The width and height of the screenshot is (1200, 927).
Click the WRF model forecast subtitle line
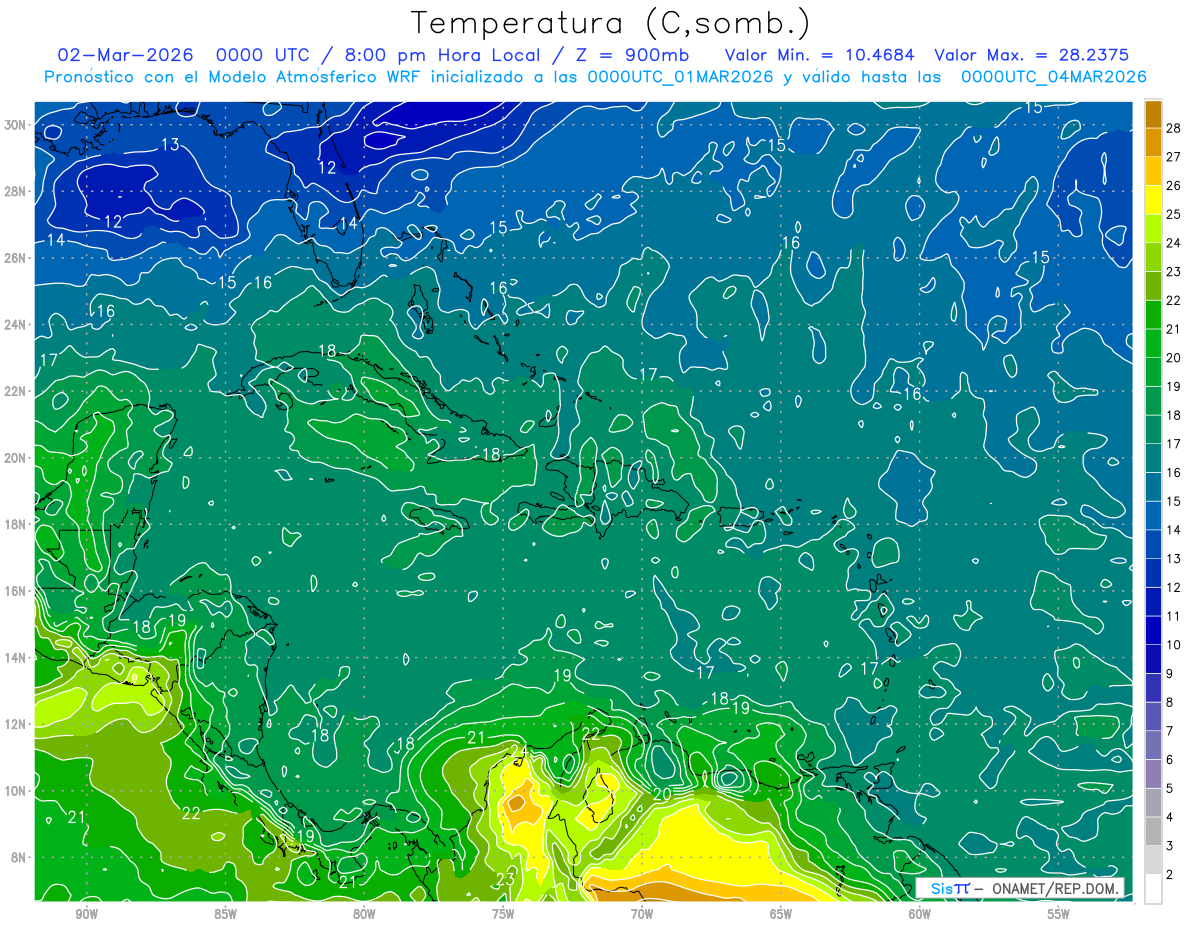(595, 77)
